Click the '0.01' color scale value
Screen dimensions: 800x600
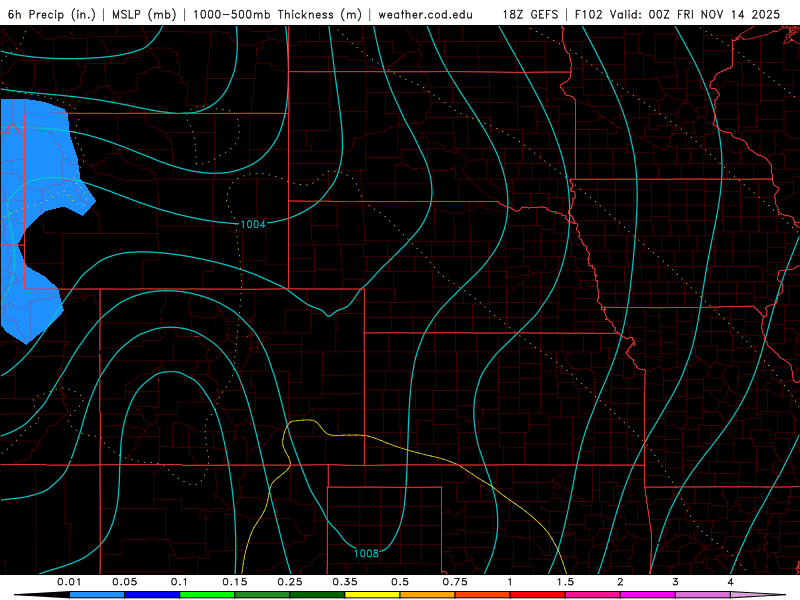point(69,582)
